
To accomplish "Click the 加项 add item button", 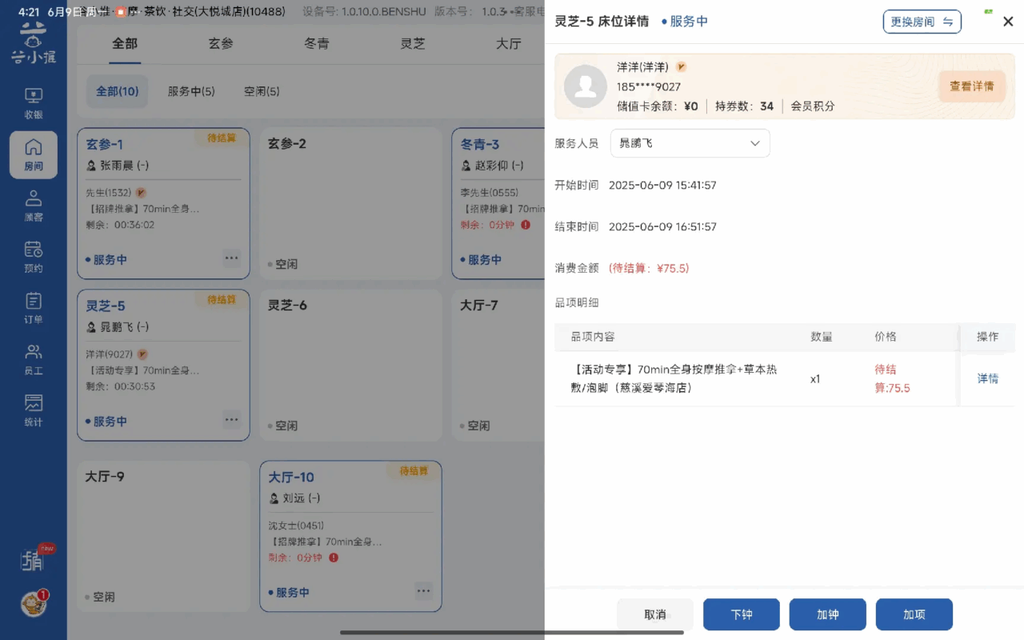I will click(x=914, y=615).
